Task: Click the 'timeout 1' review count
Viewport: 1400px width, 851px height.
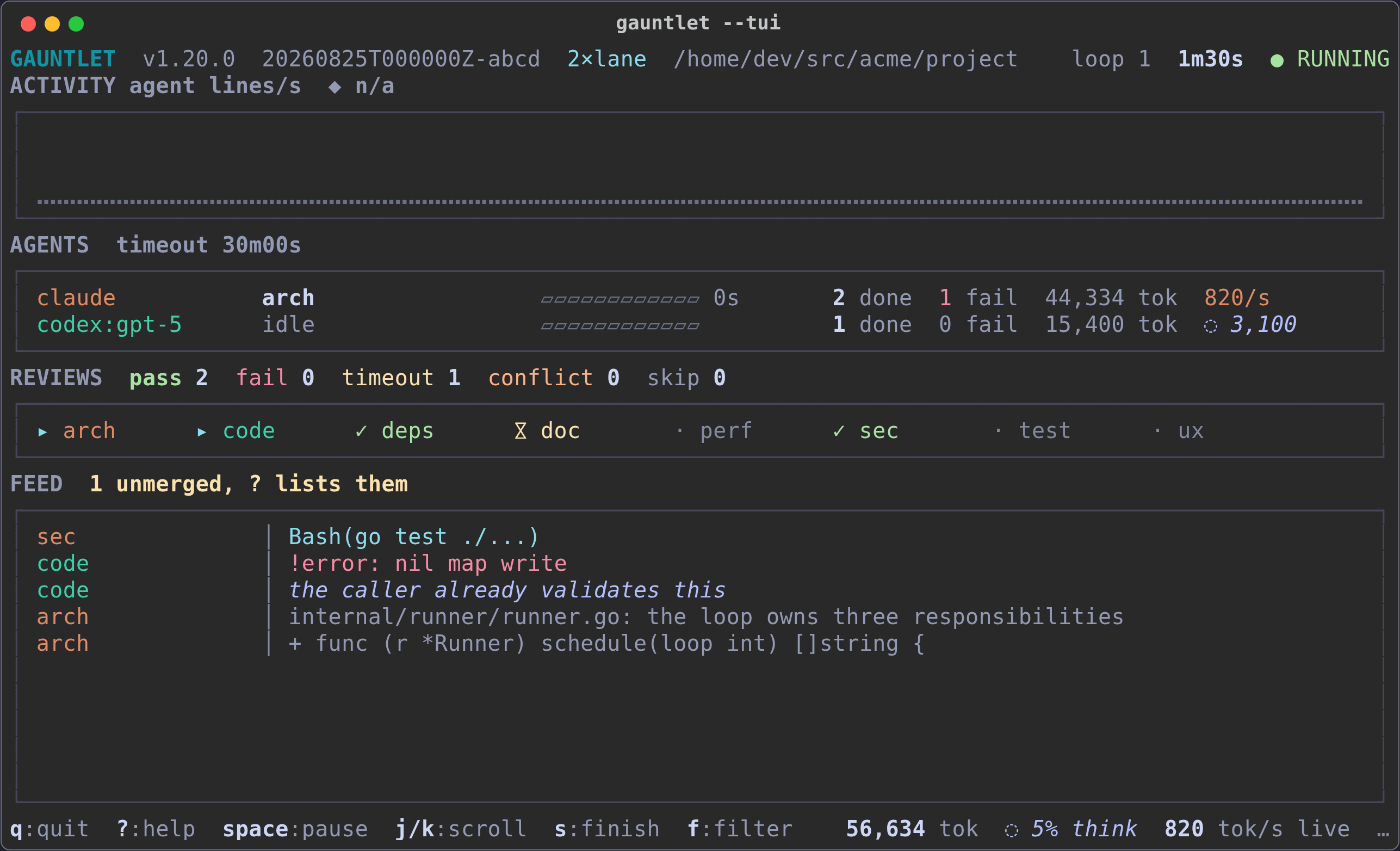Action: pos(401,378)
